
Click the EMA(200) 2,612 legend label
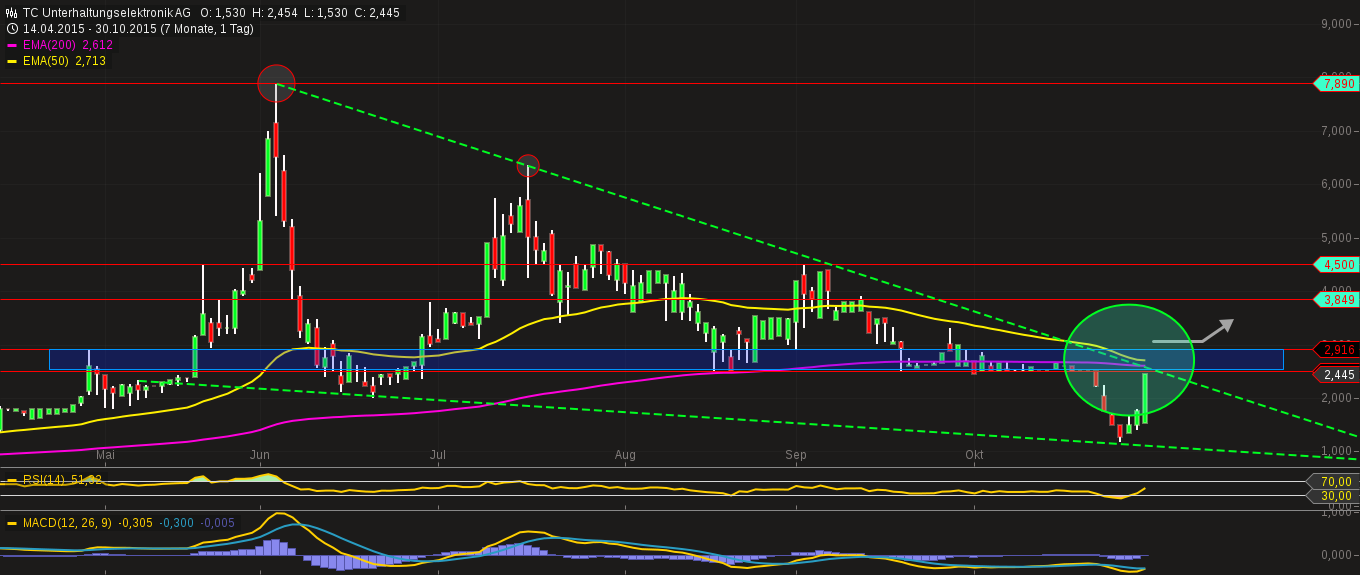click(x=68, y=45)
